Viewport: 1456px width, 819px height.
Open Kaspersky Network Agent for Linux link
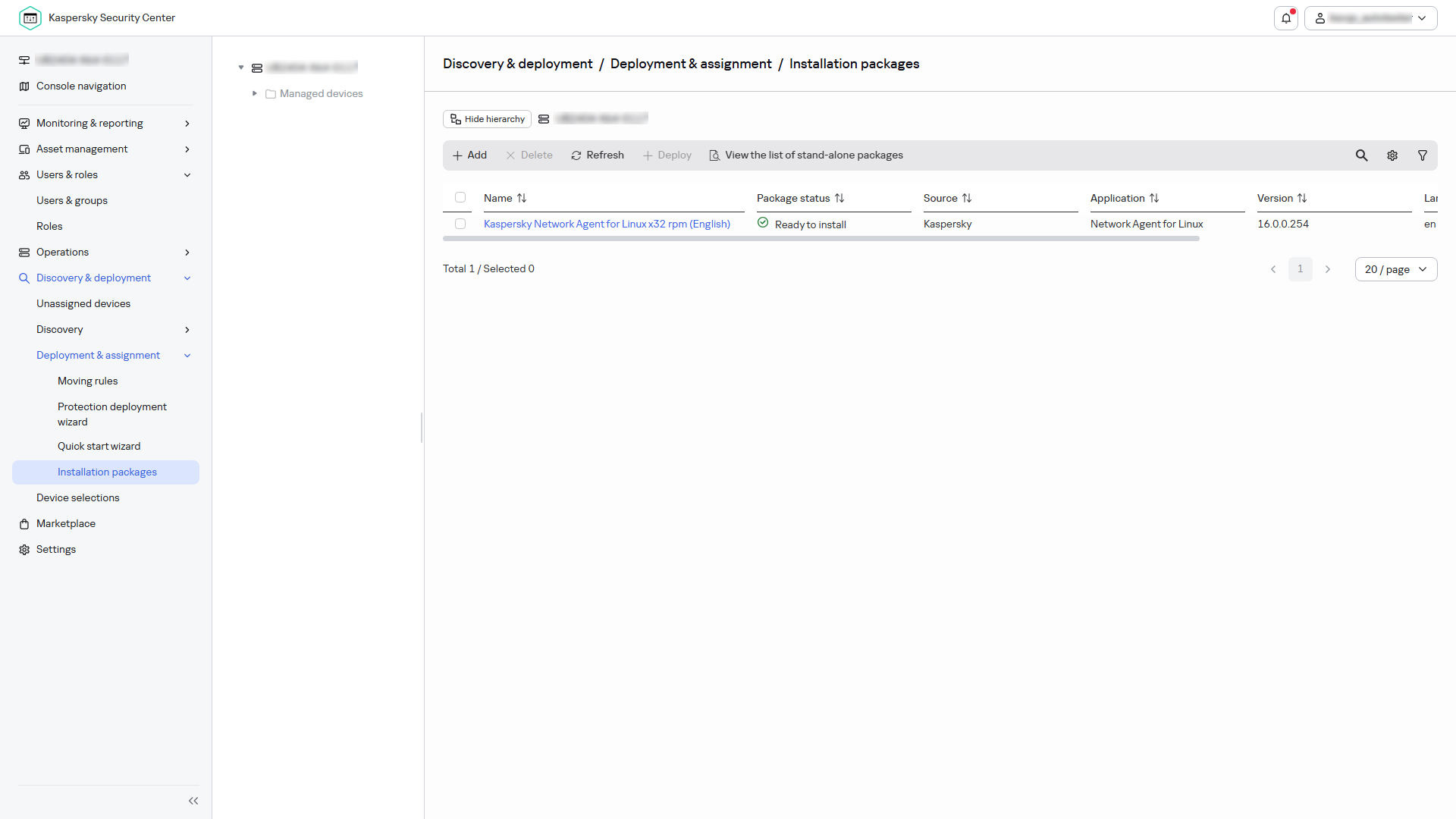pyautogui.click(x=607, y=224)
